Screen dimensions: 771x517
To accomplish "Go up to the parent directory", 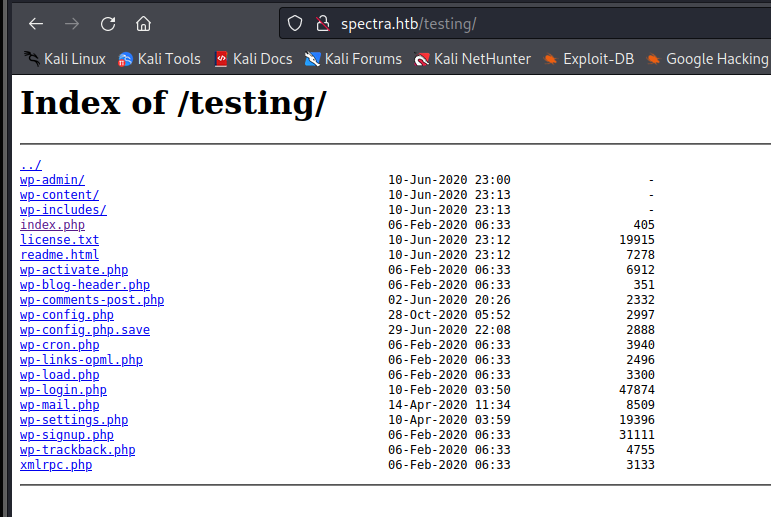I will point(31,165).
